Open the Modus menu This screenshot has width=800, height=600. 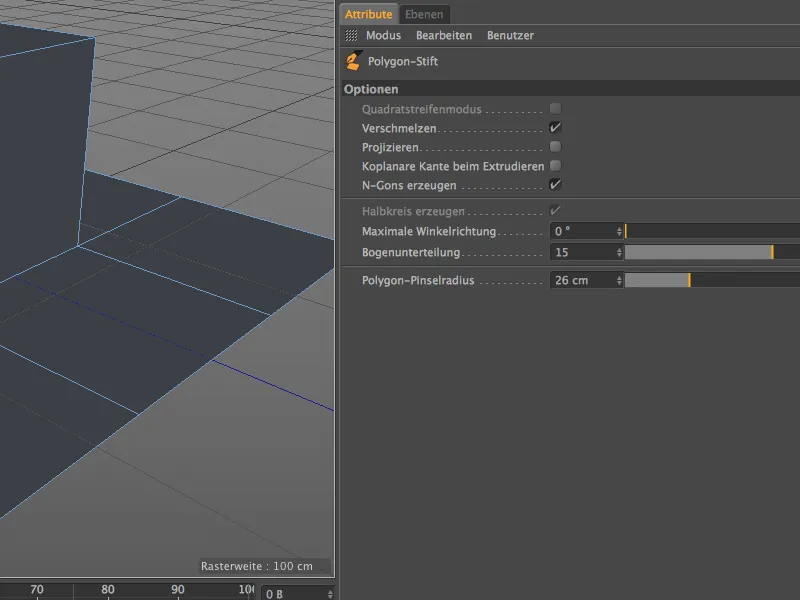383,35
